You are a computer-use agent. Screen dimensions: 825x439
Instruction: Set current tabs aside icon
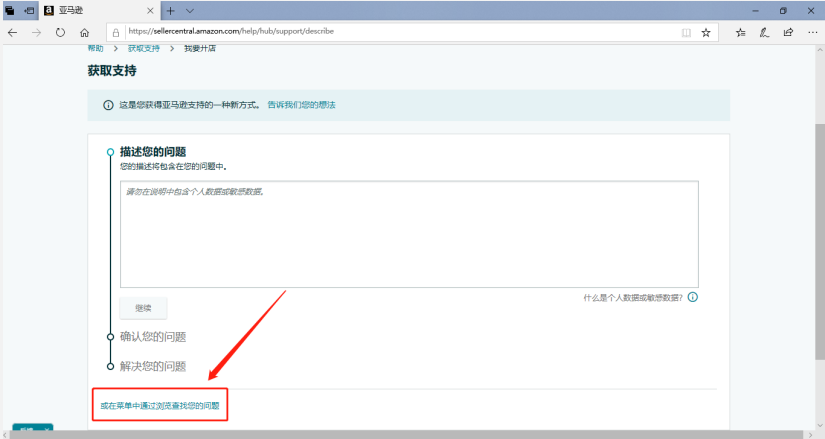pyautogui.click(x=29, y=11)
